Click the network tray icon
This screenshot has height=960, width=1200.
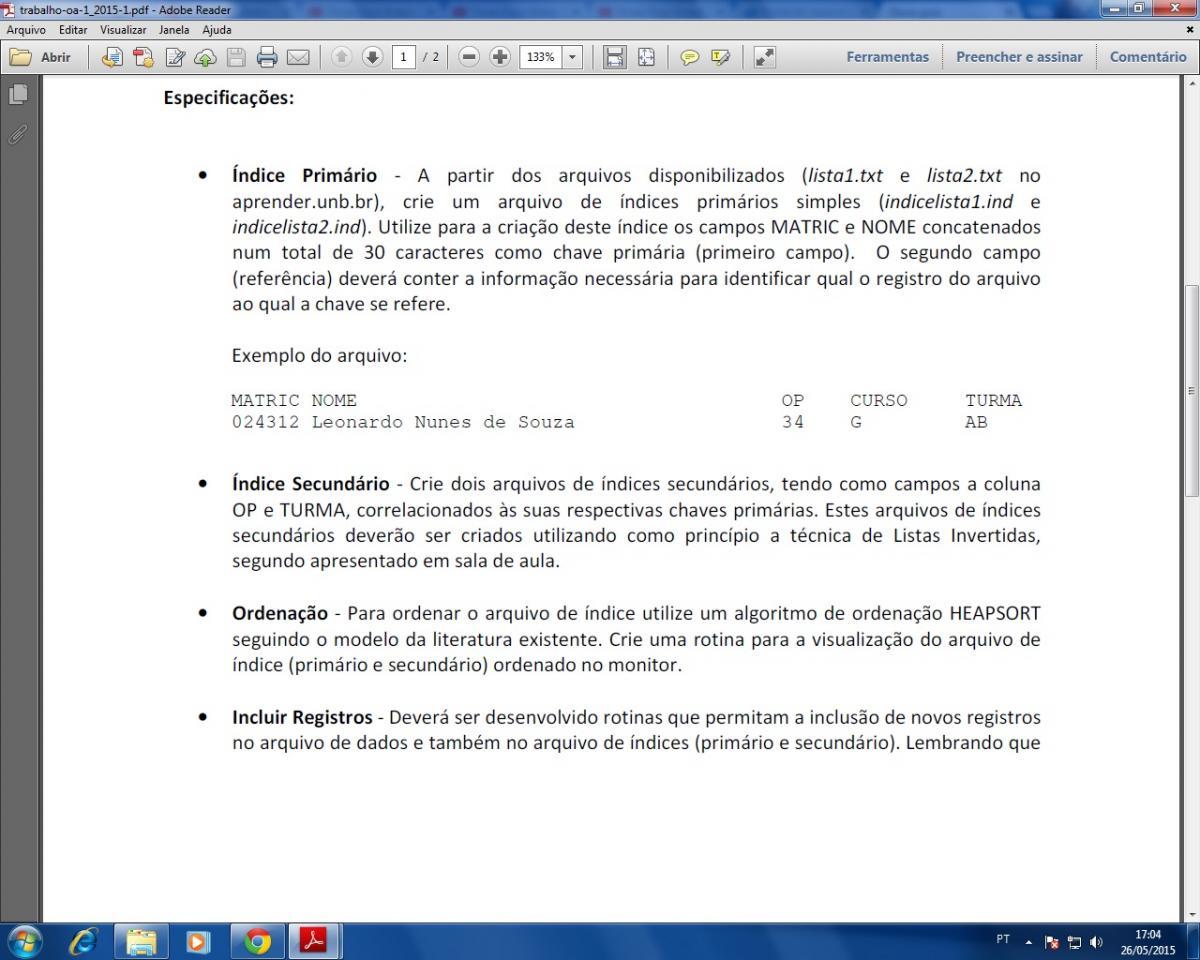click(x=1073, y=942)
